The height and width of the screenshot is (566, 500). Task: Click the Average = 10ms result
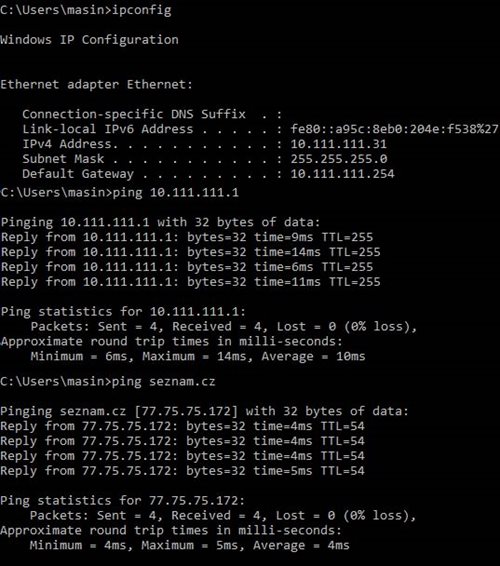click(313, 356)
